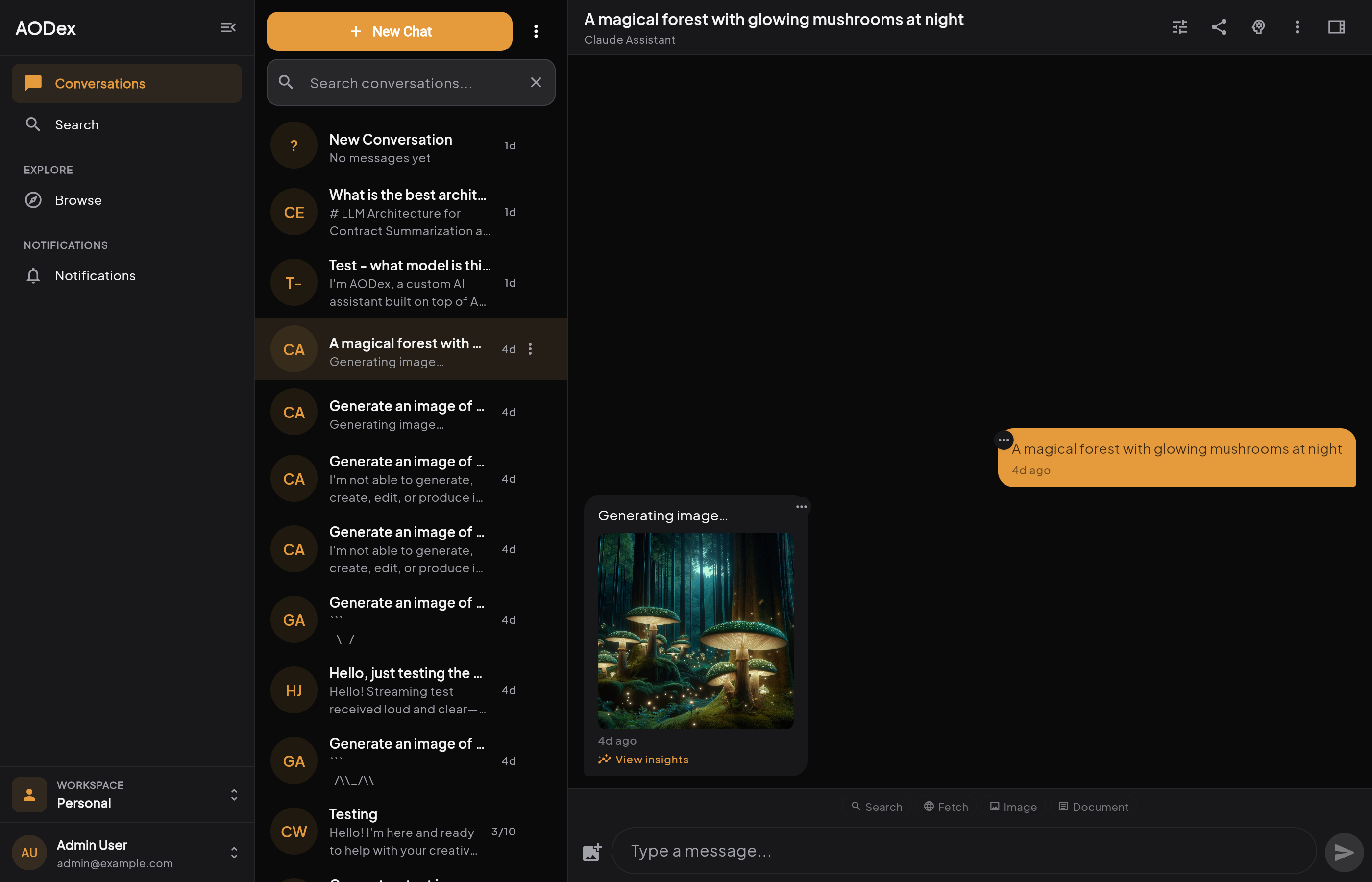Open the AI assistant brain settings icon
Screen dimensions: 1372x882
(x=1258, y=27)
